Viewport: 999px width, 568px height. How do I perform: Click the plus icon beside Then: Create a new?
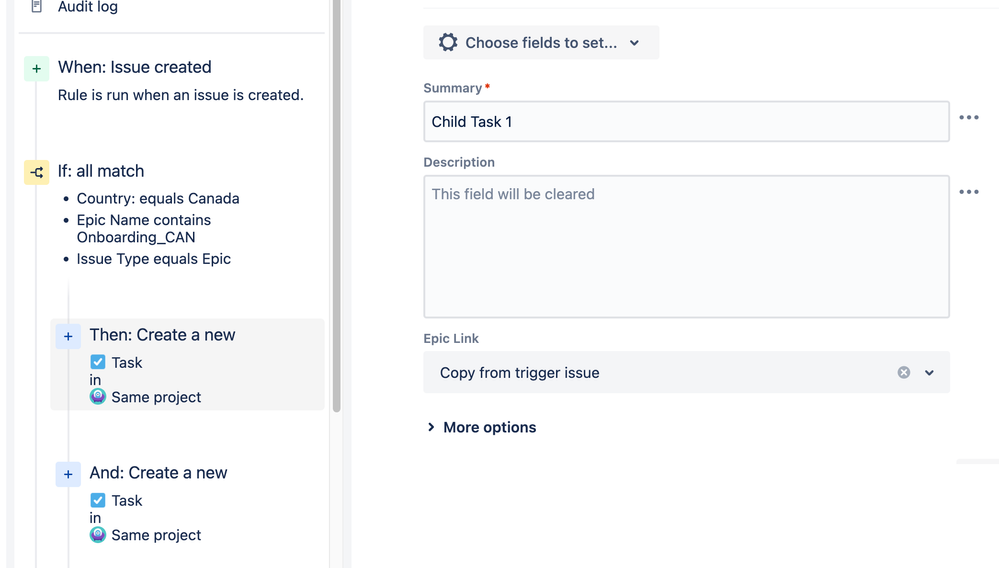point(68,336)
